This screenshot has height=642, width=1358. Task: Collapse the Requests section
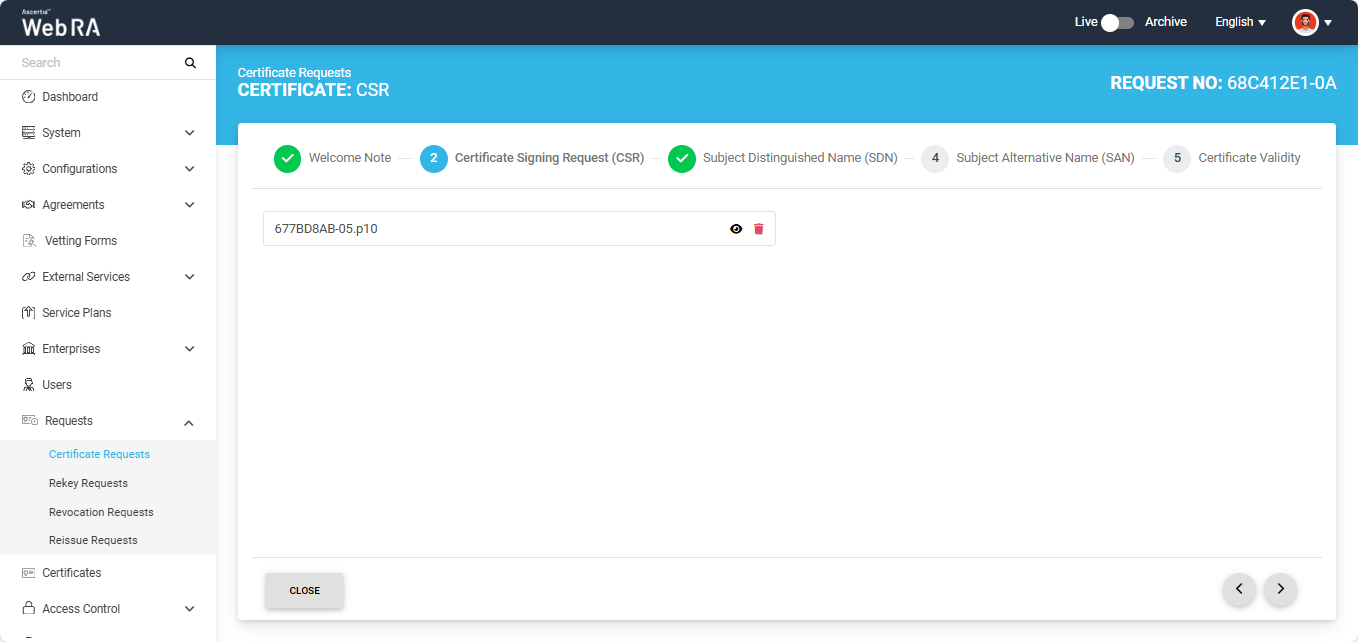tap(189, 422)
